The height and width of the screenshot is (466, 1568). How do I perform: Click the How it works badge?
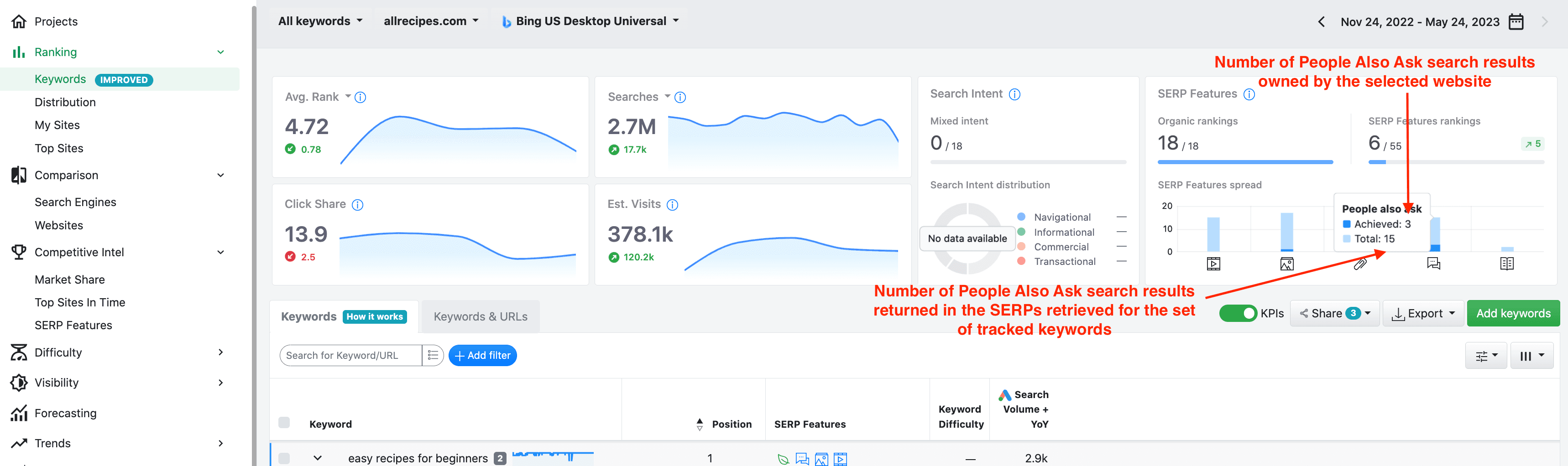pyautogui.click(x=375, y=317)
